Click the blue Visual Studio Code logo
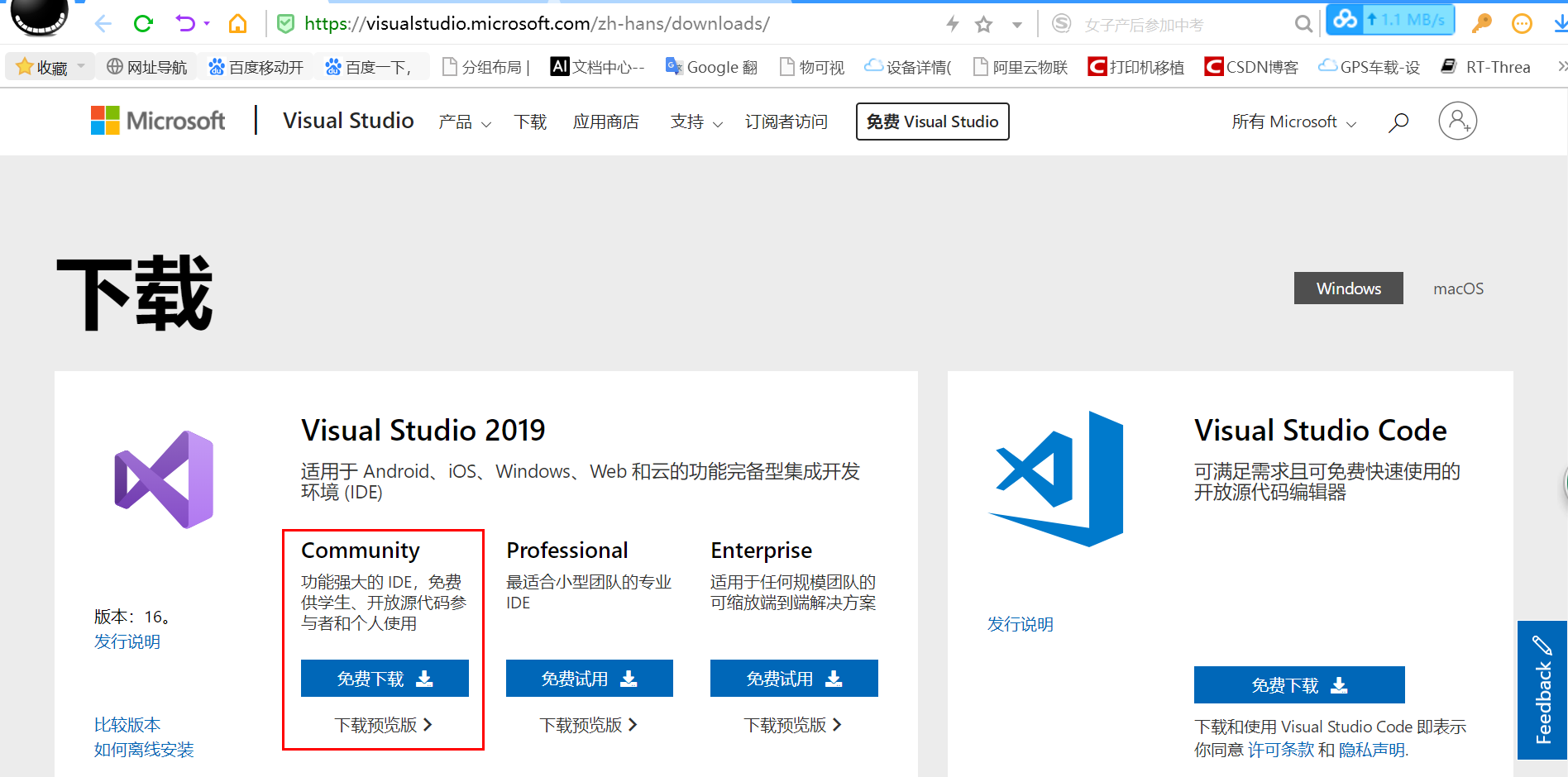Viewport: 1568px width, 777px height. coord(1056,479)
